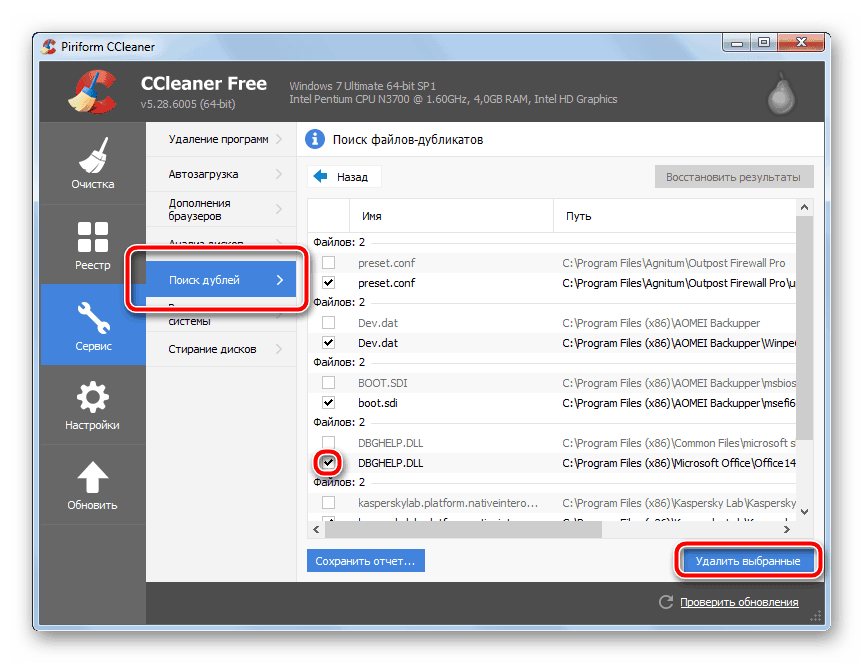Select the Сервис wrench icon
This screenshot has height=664, width=864.
point(93,318)
